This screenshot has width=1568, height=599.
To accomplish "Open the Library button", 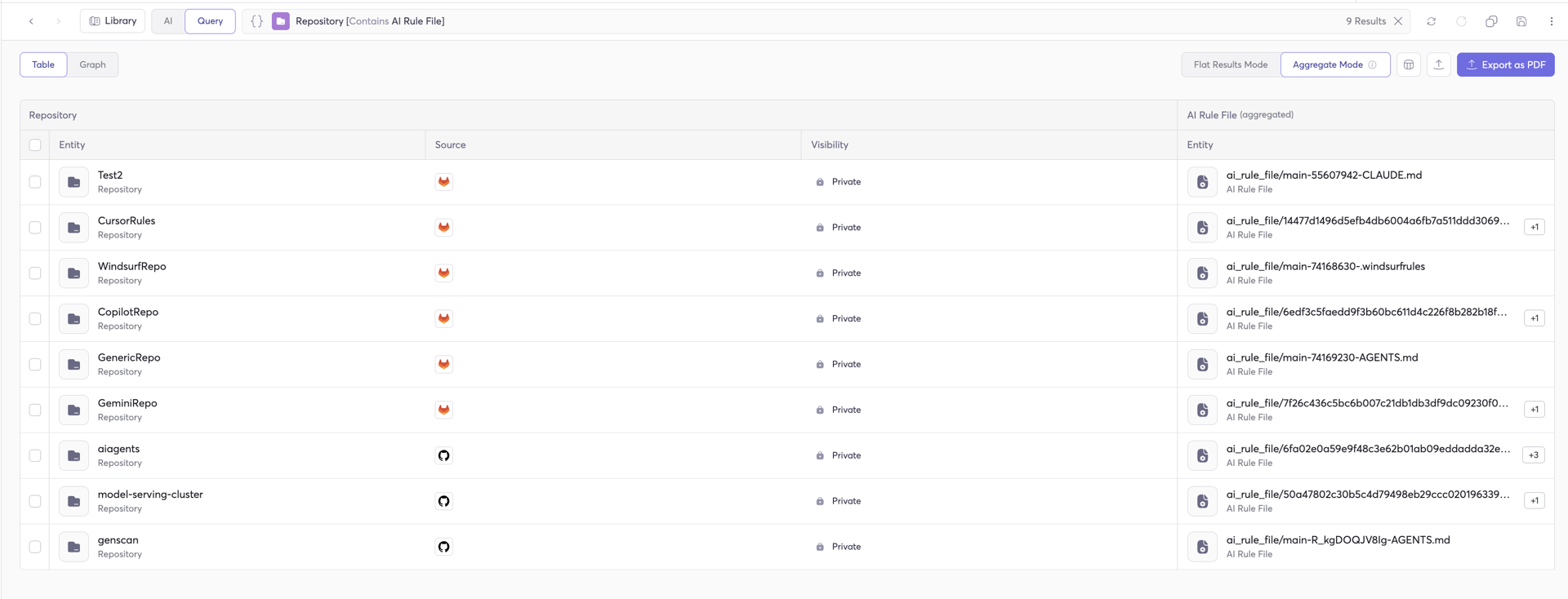I will click(113, 21).
